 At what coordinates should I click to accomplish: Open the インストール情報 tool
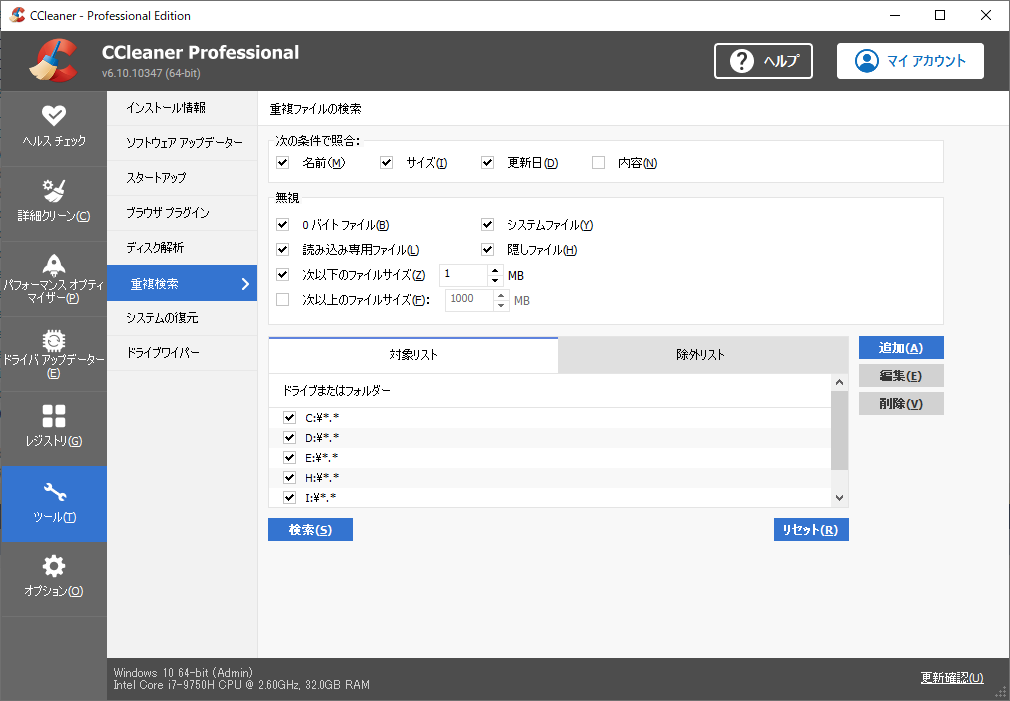point(182,108)
